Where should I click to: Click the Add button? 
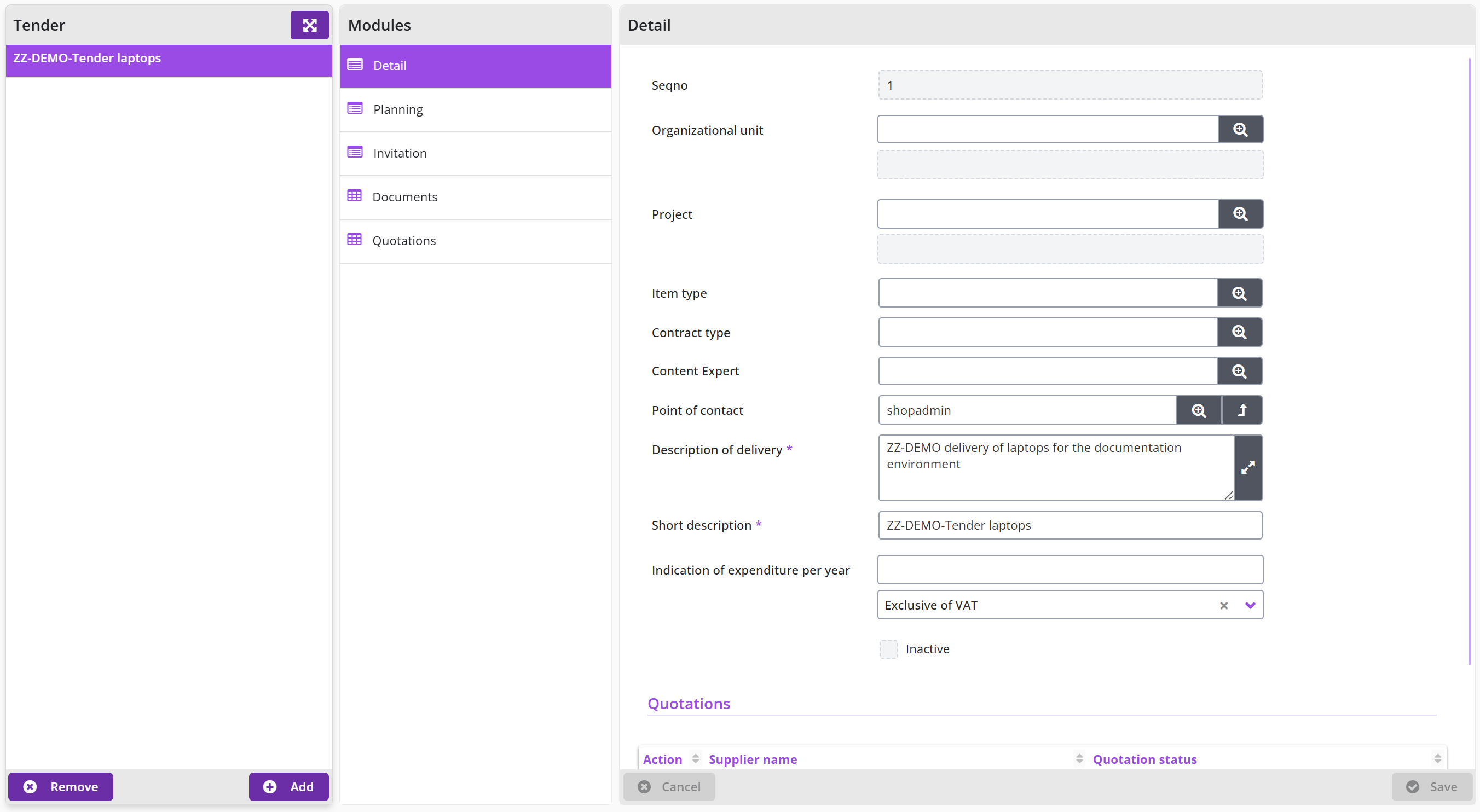point(288,786)
